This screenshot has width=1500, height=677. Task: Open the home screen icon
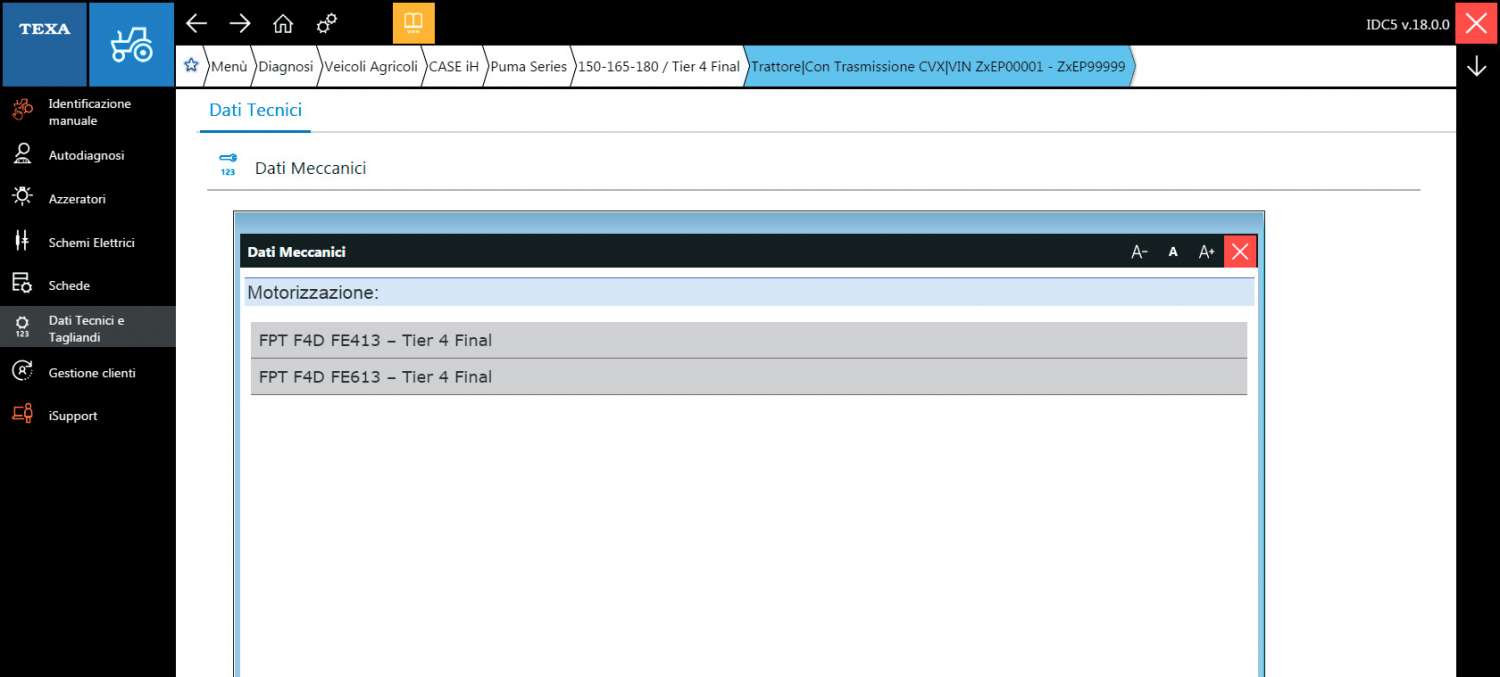[x=283, y=23]
